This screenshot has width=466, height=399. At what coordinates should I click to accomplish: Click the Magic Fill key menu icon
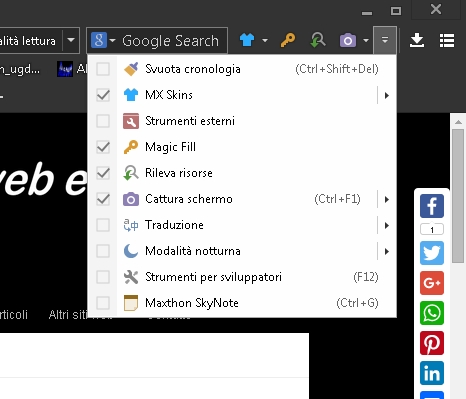pos(131,147)
